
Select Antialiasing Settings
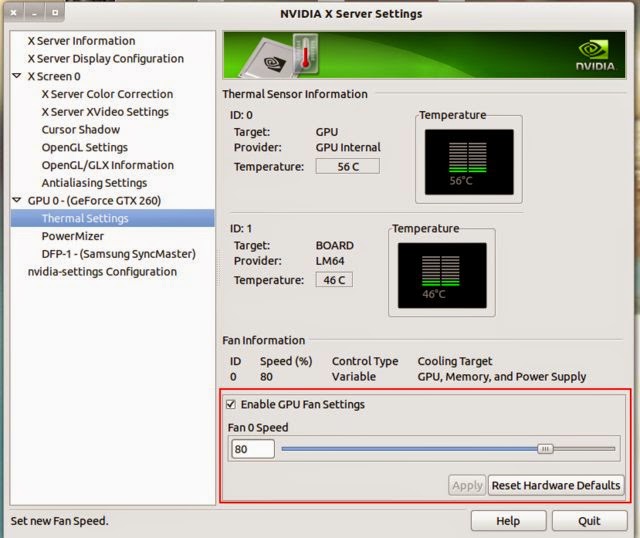94,183
